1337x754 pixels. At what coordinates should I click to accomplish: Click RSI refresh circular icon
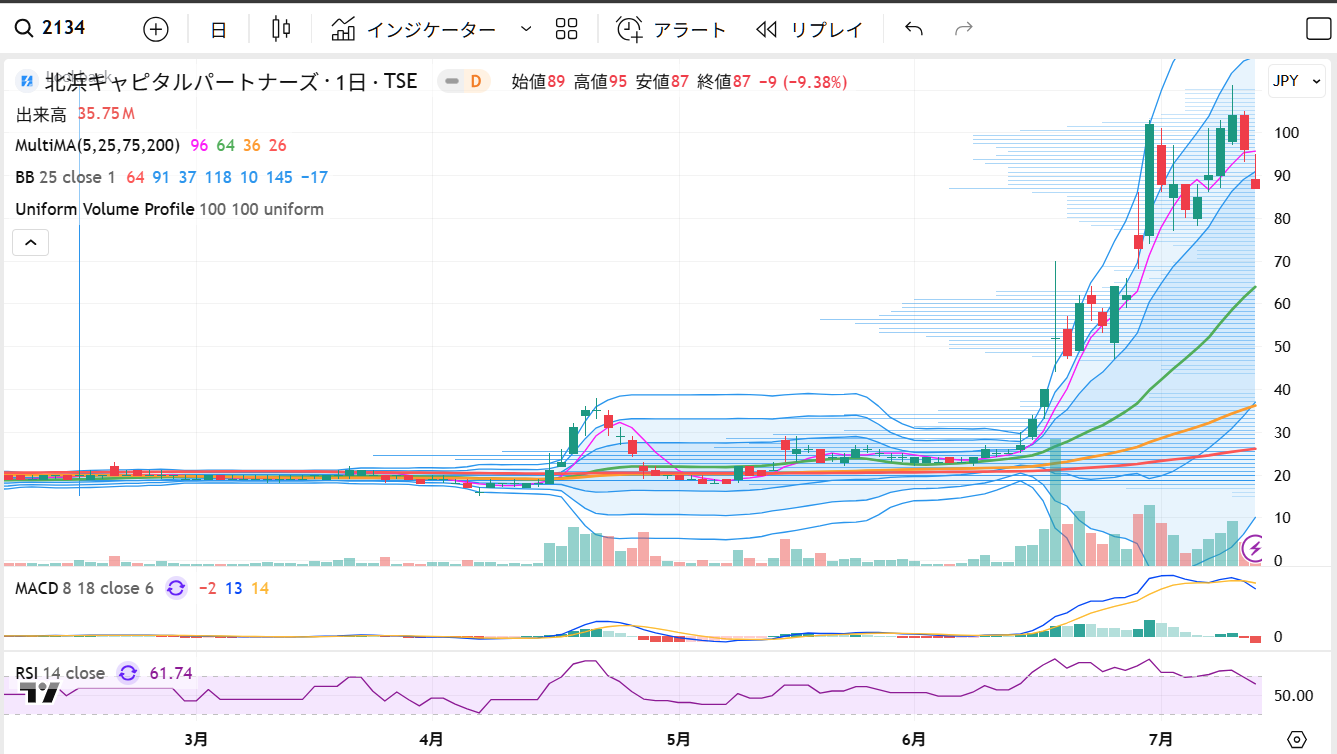click(x=128, y=673)
